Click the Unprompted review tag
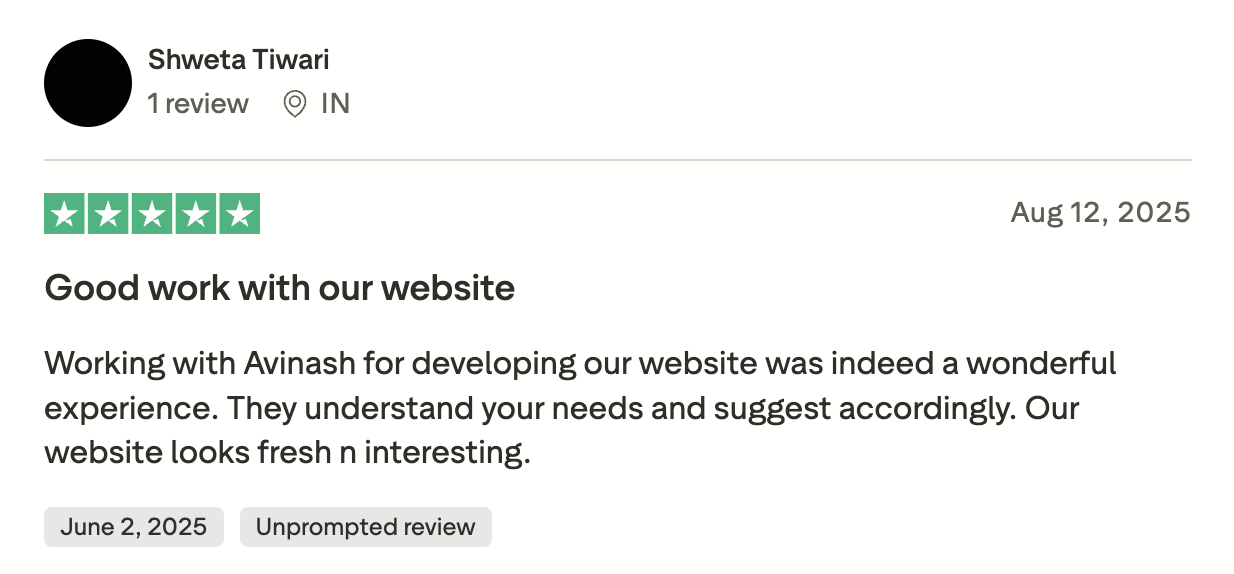The height and width of the screenshot is (574, 1234). click(x=365, y=527)
